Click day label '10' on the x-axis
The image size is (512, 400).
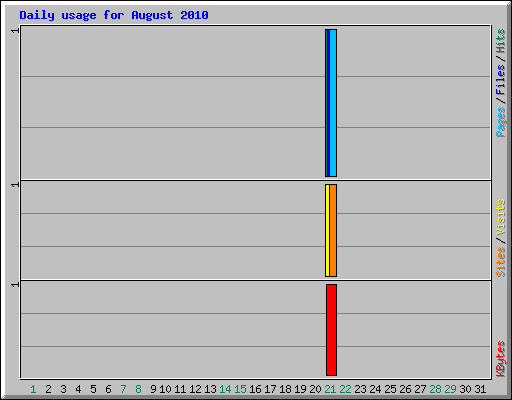(165, 389)
